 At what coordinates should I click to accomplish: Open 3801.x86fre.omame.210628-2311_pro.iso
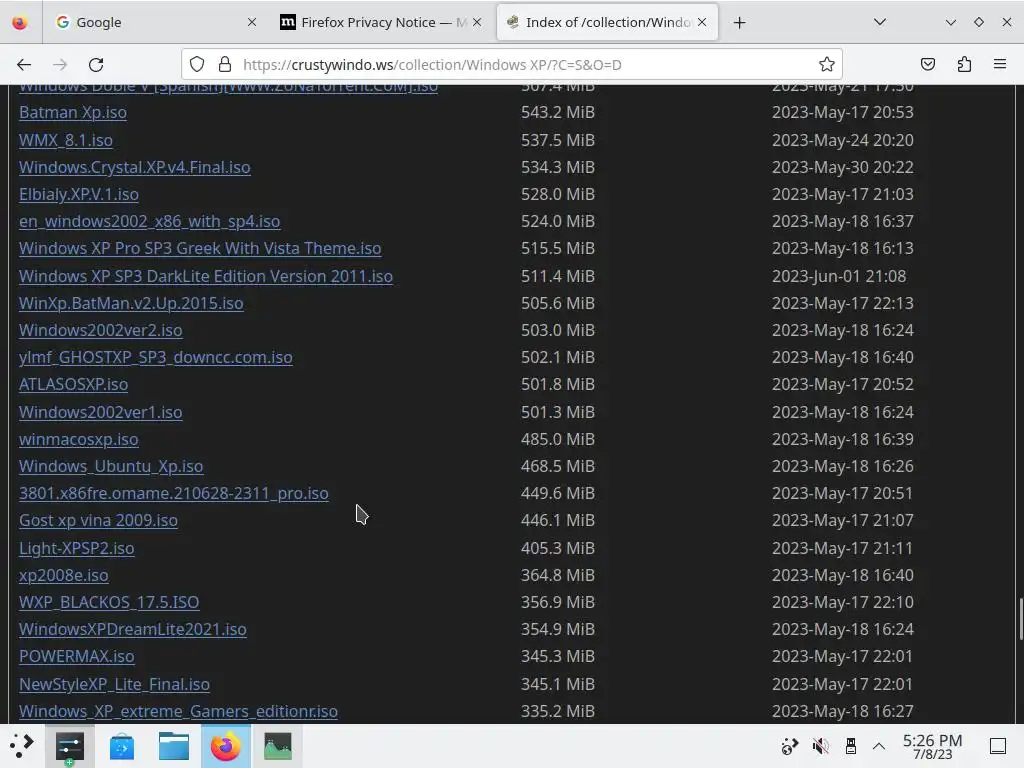point(174,494)
